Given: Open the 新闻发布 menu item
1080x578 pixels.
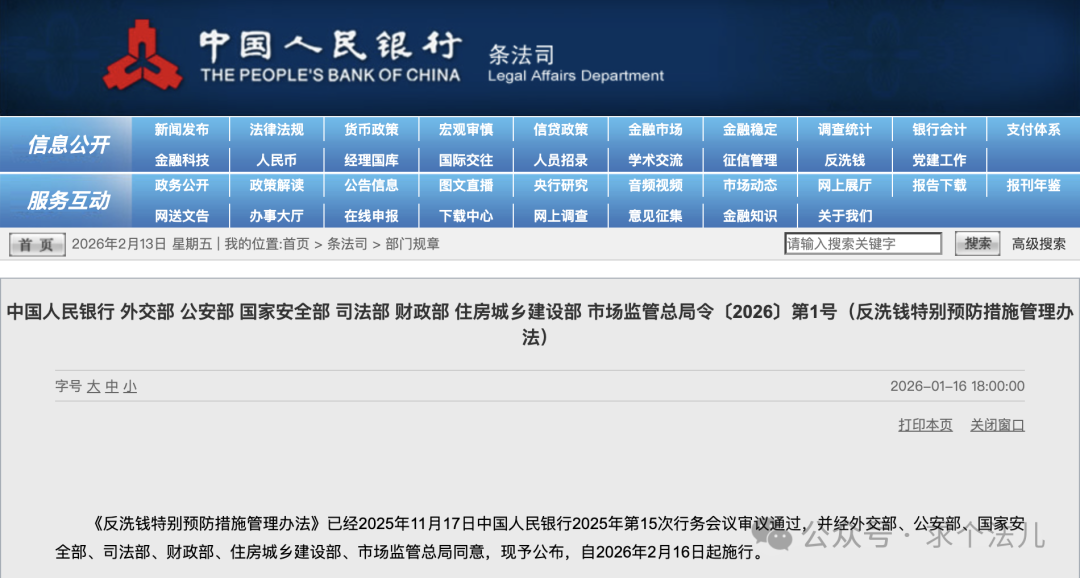Looking at the screenshot, I should [x=182, y=130].
